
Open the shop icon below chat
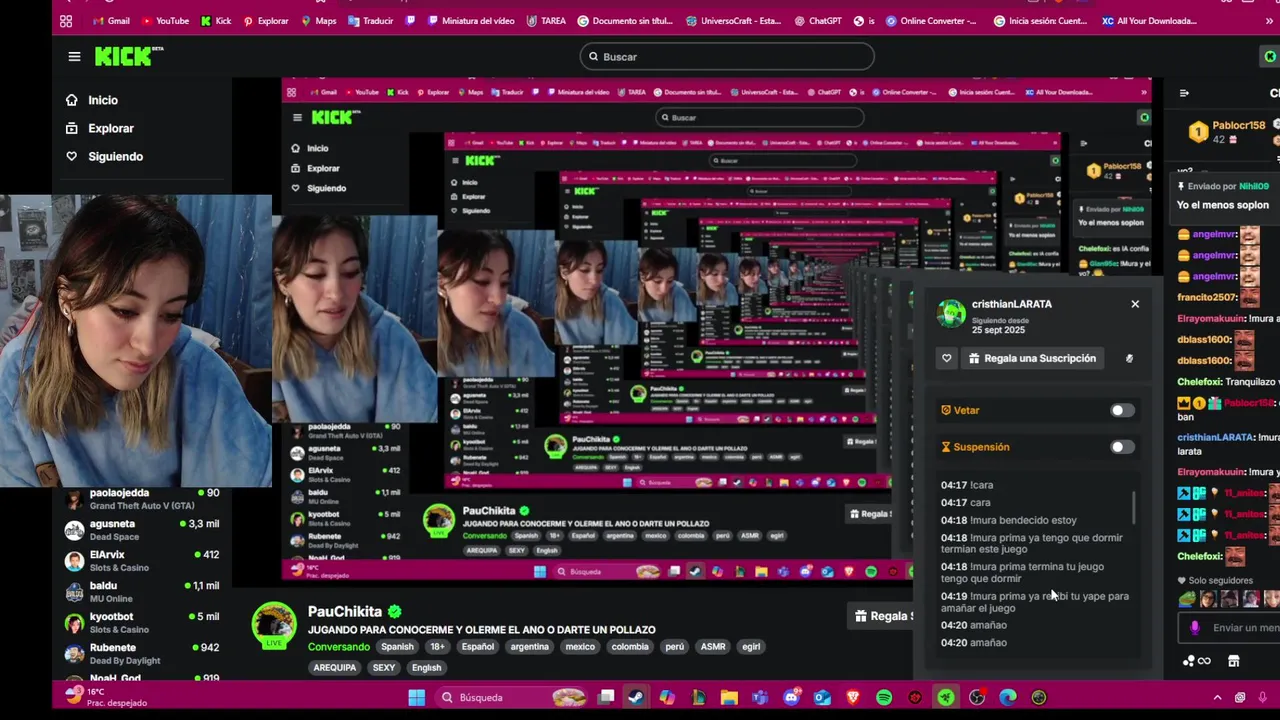click(x=1234, y=661)
